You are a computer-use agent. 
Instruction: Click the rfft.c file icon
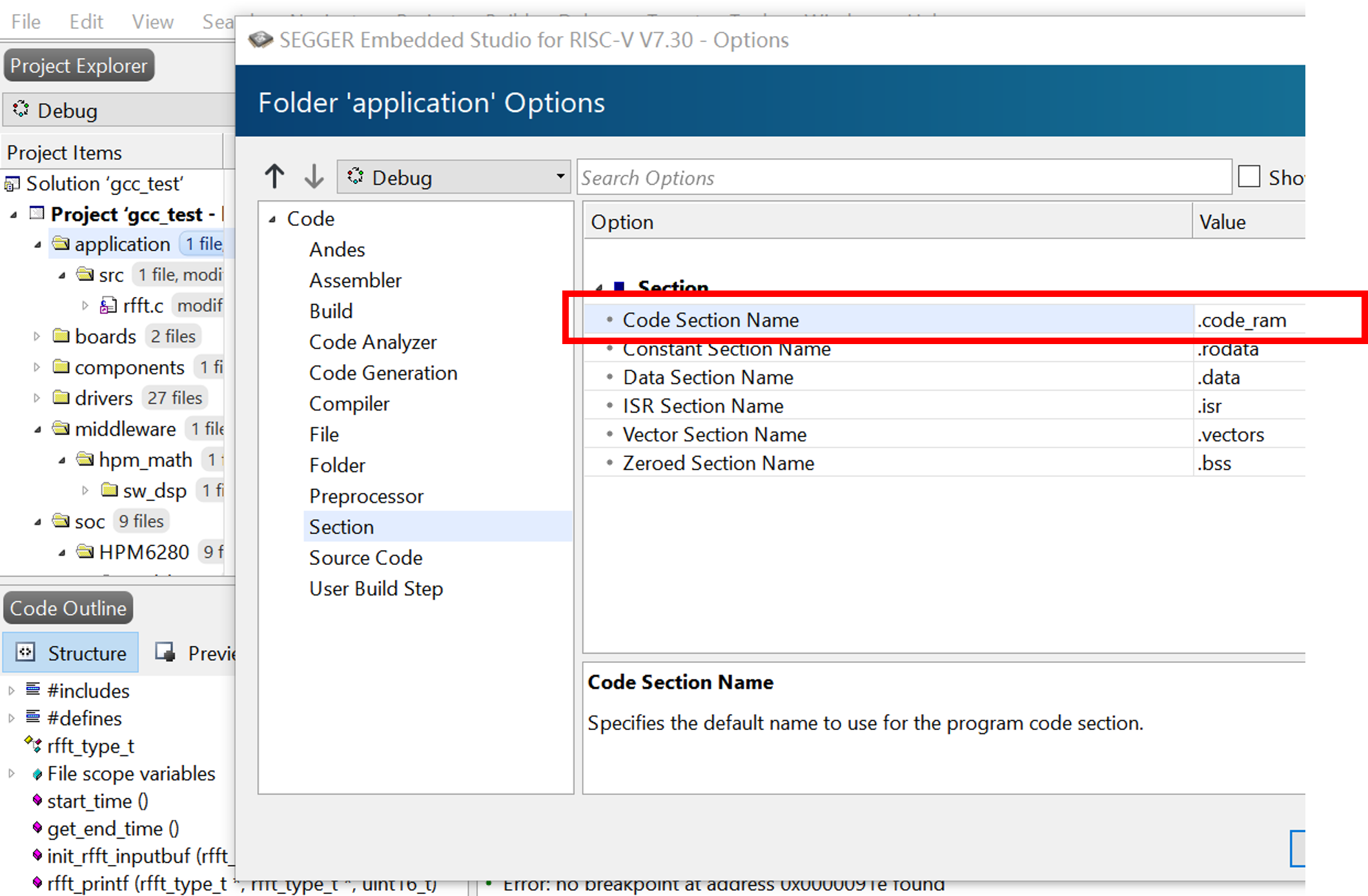click(108, 305)
